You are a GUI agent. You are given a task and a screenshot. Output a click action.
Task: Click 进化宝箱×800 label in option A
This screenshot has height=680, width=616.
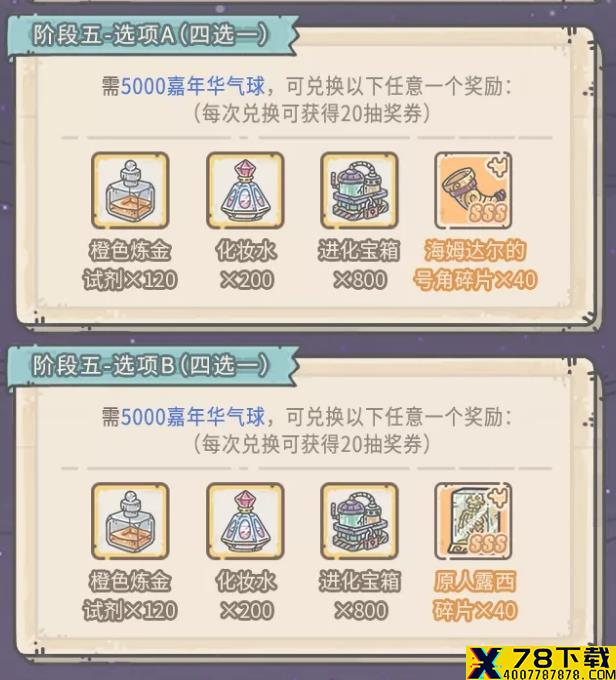(x=359, y=265)
